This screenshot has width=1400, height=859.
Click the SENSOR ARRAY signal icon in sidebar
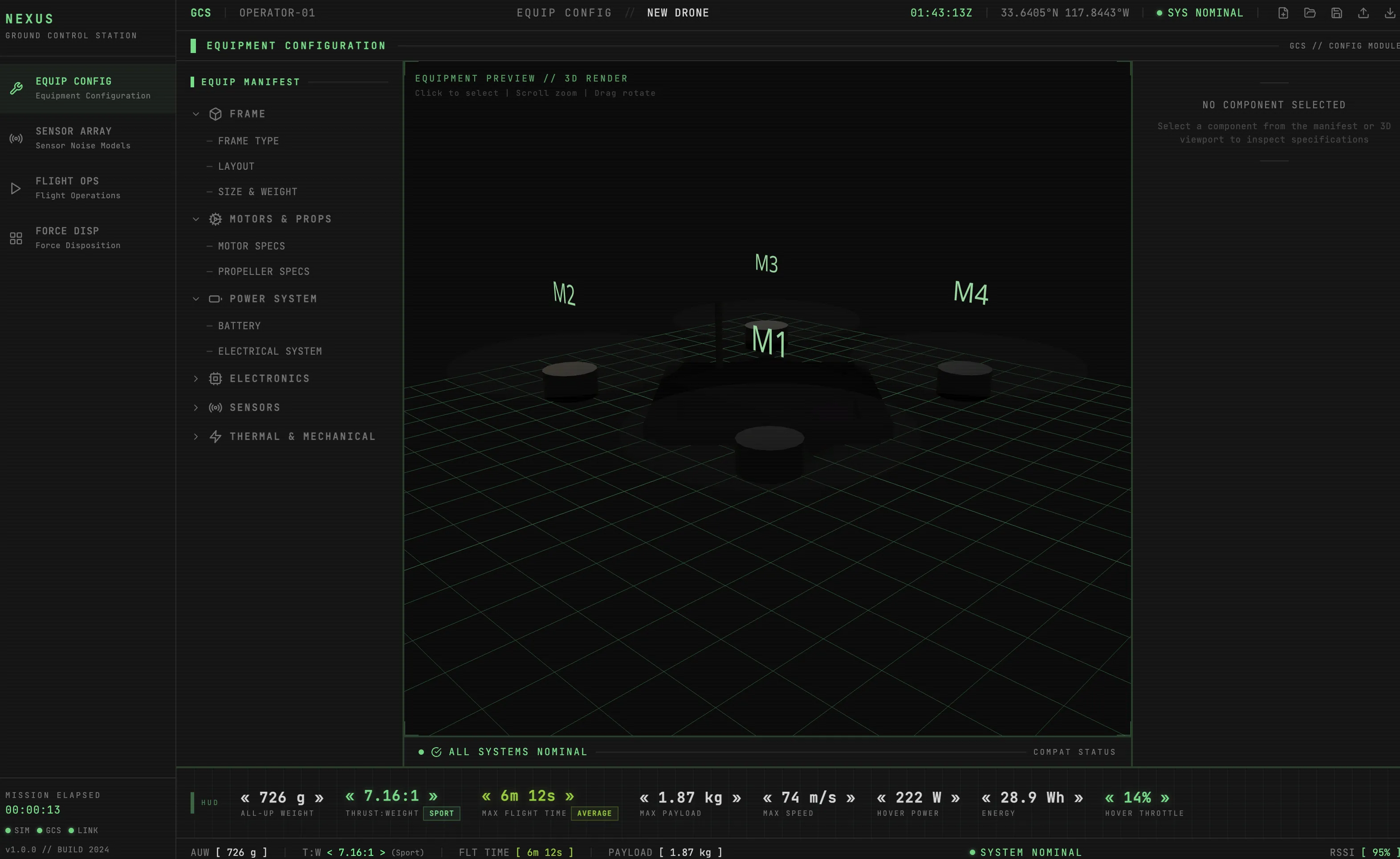click(x=16, y=138)
